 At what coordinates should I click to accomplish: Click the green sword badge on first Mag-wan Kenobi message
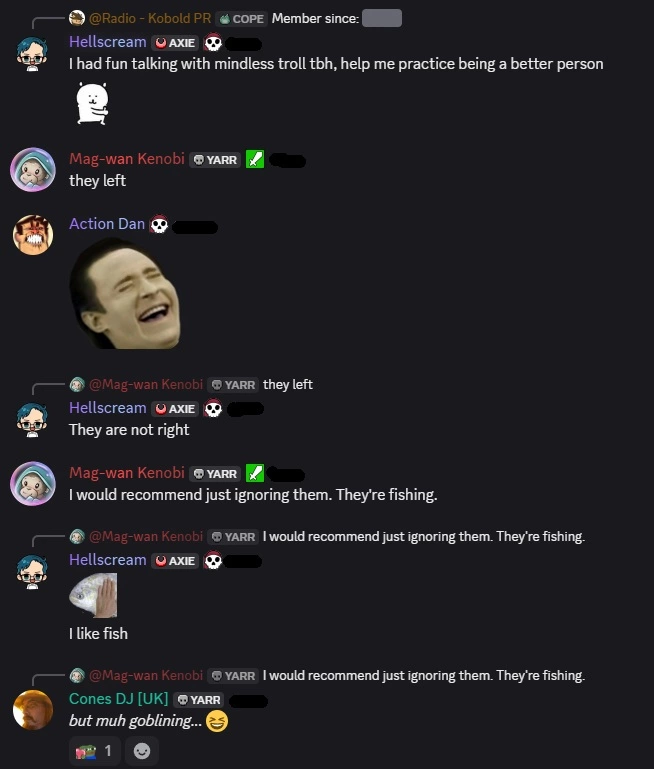255,159
